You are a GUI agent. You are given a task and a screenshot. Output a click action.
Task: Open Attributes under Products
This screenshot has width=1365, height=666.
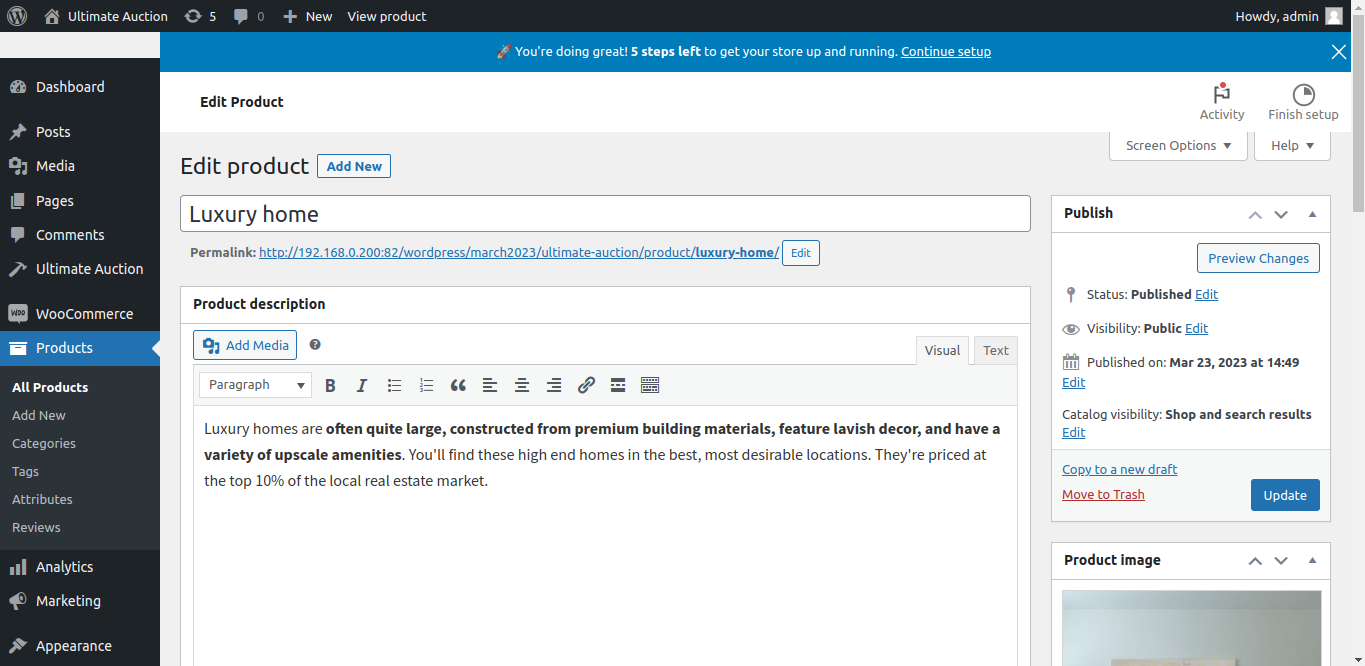tap(42, 499)
